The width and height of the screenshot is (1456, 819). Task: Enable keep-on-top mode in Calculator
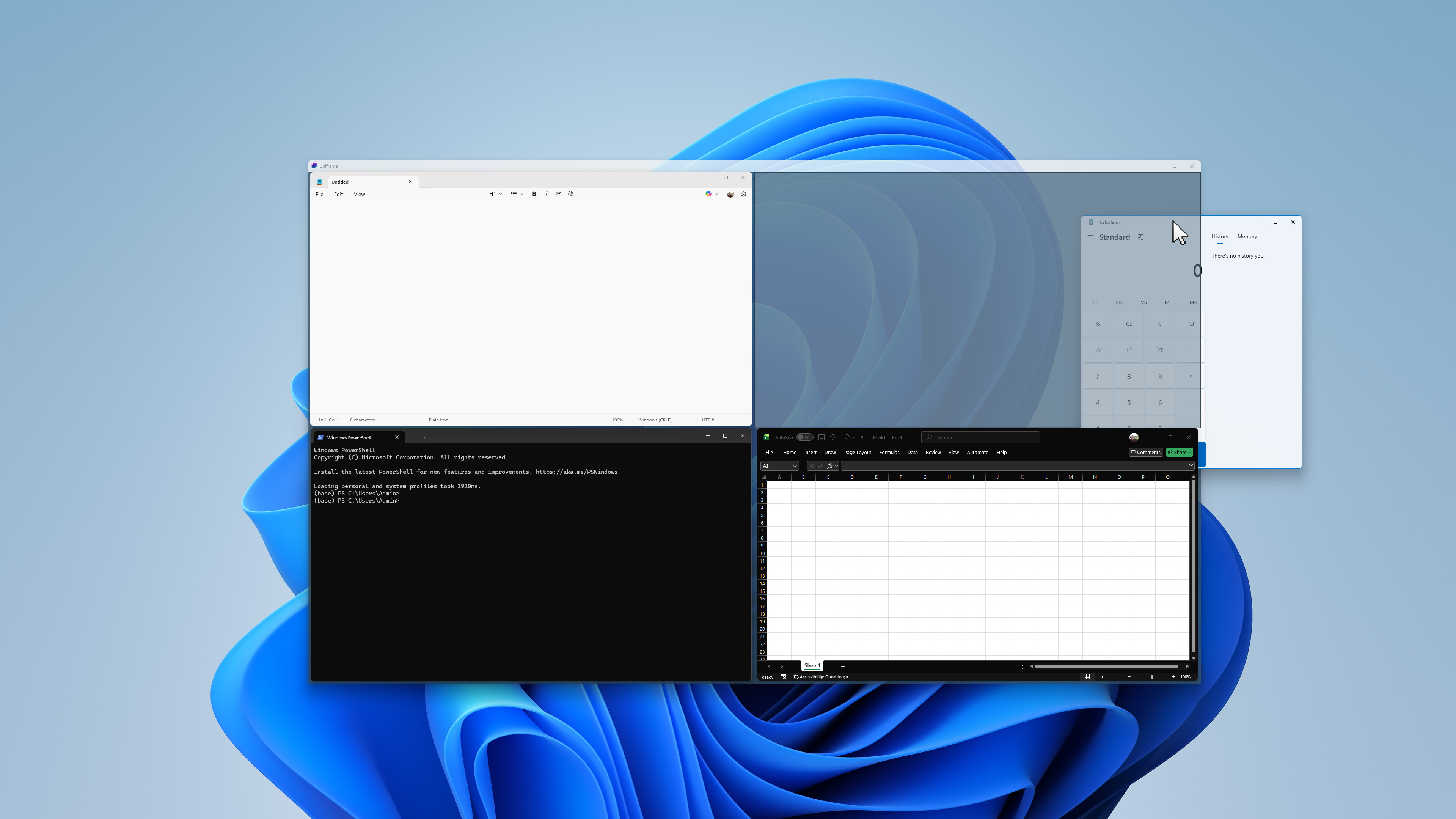(1140, 237)
